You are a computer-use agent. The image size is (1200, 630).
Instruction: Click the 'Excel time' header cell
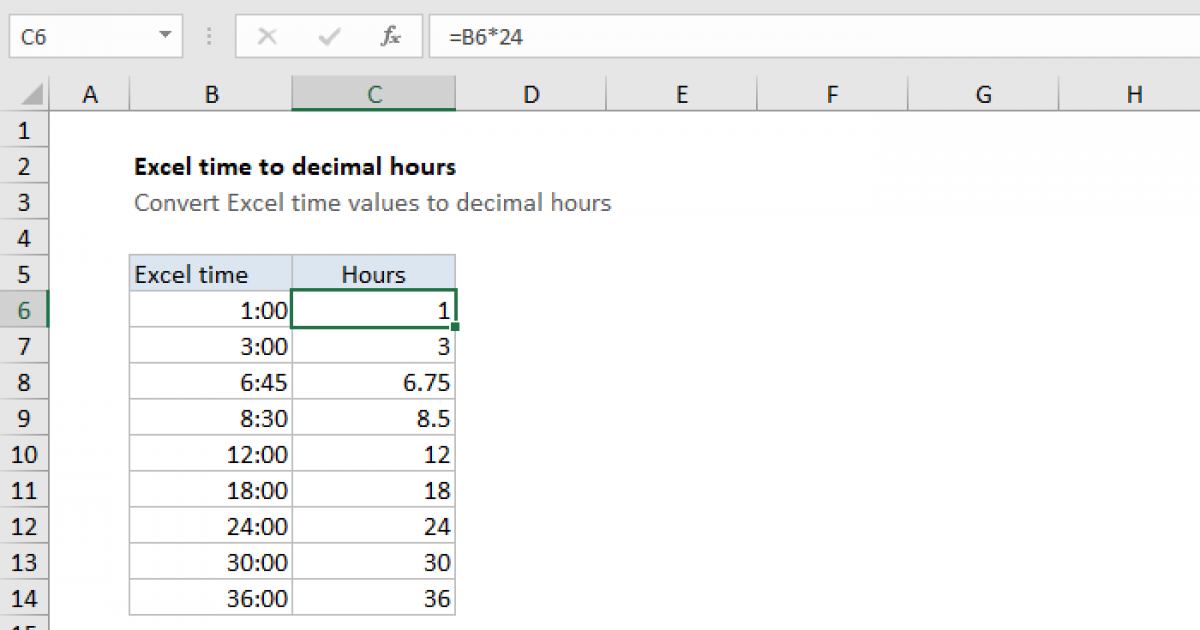tap(211, 274)
